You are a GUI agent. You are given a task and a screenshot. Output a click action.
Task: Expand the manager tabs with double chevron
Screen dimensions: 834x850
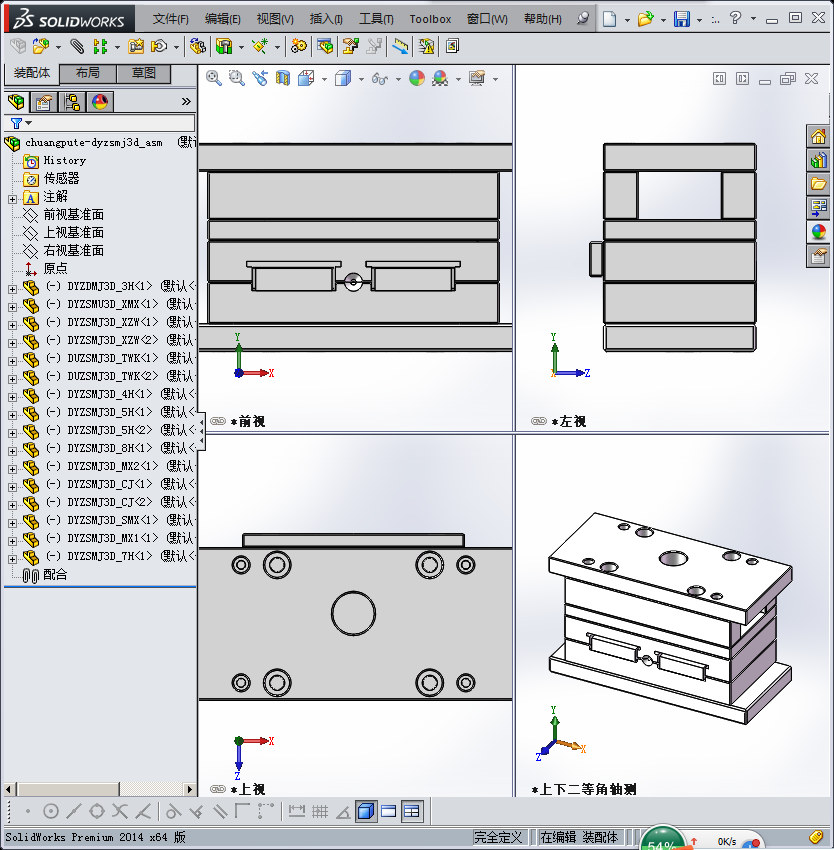coord(186,101)
